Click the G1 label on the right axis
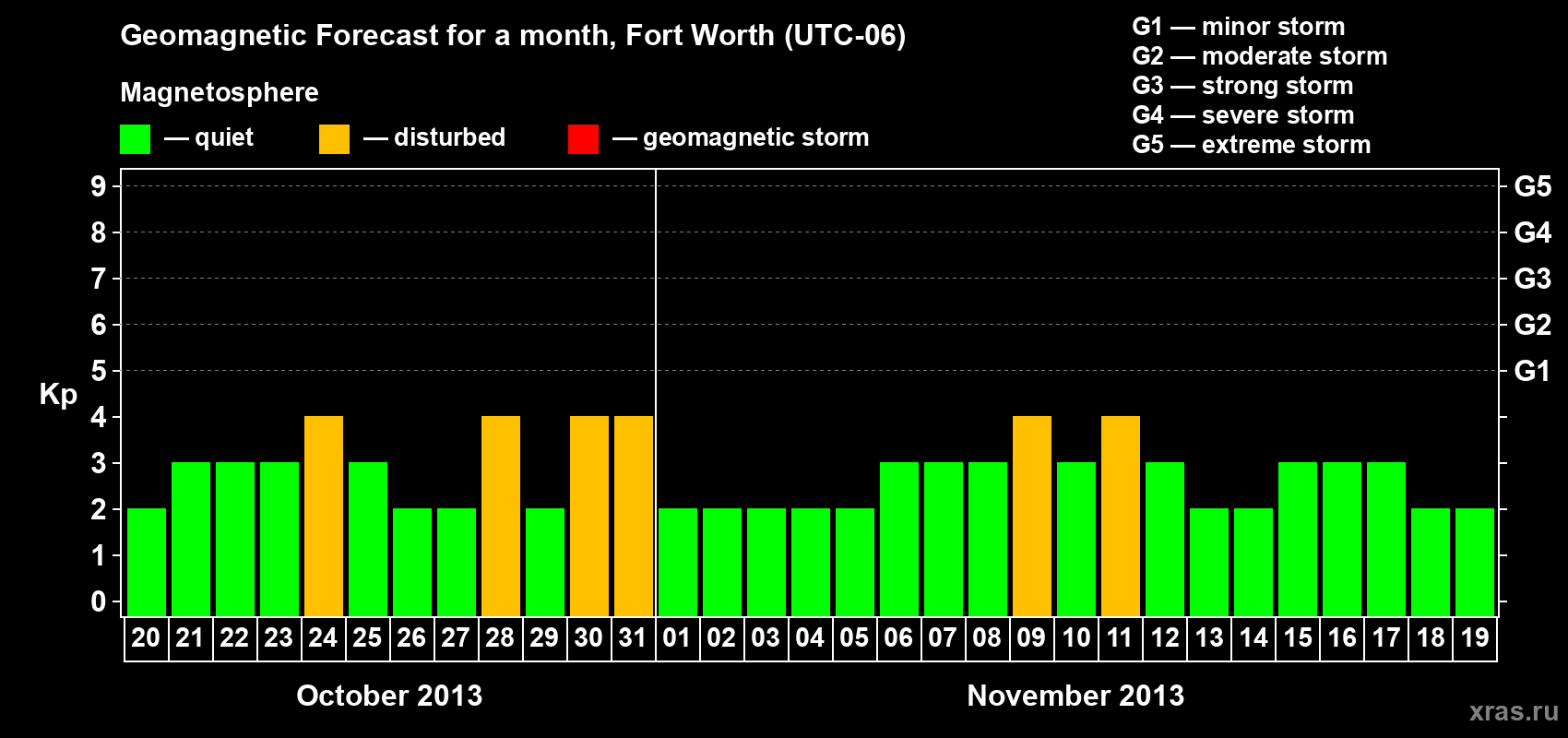The image size is (1568, 738). click(x=1533, y=371)
